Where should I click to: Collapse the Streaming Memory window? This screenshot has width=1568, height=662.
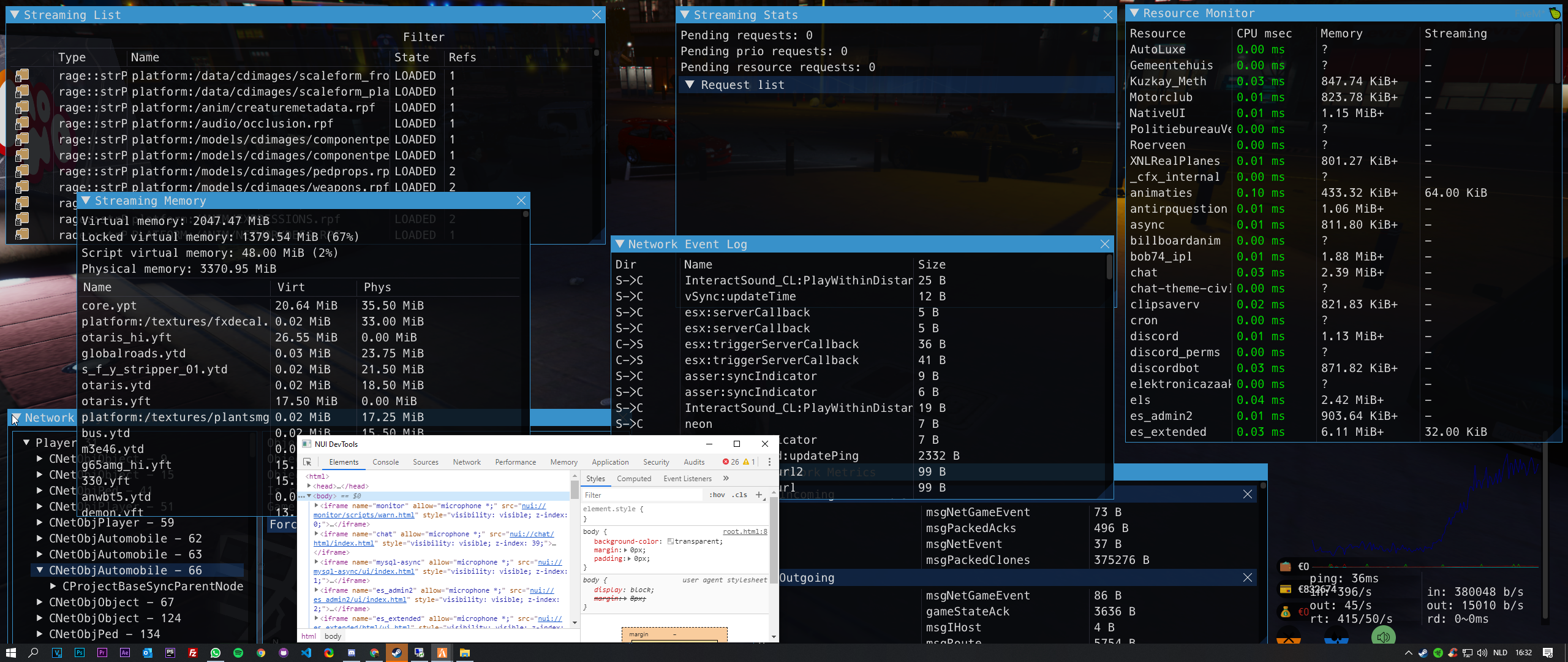tap(86, 201)
